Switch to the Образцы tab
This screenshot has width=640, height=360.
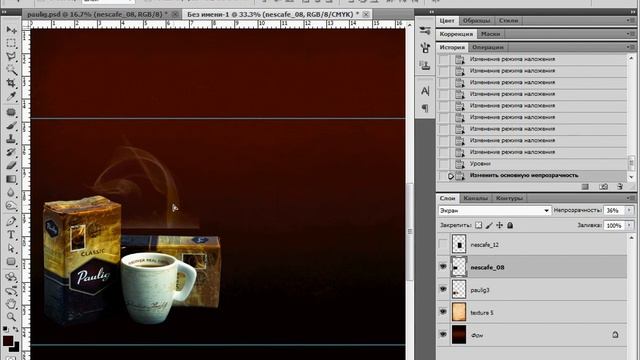click(x=476, y=20)
